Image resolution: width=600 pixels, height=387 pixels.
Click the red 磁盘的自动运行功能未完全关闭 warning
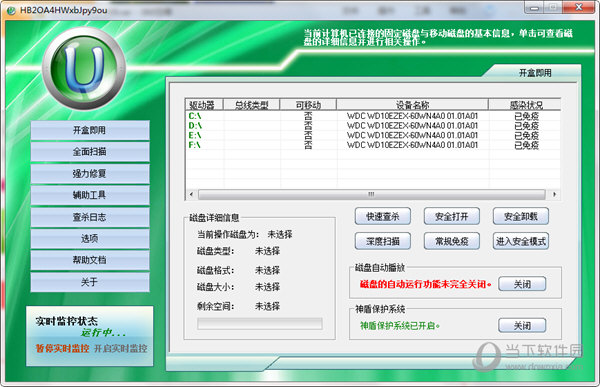(x=426, y=284)
